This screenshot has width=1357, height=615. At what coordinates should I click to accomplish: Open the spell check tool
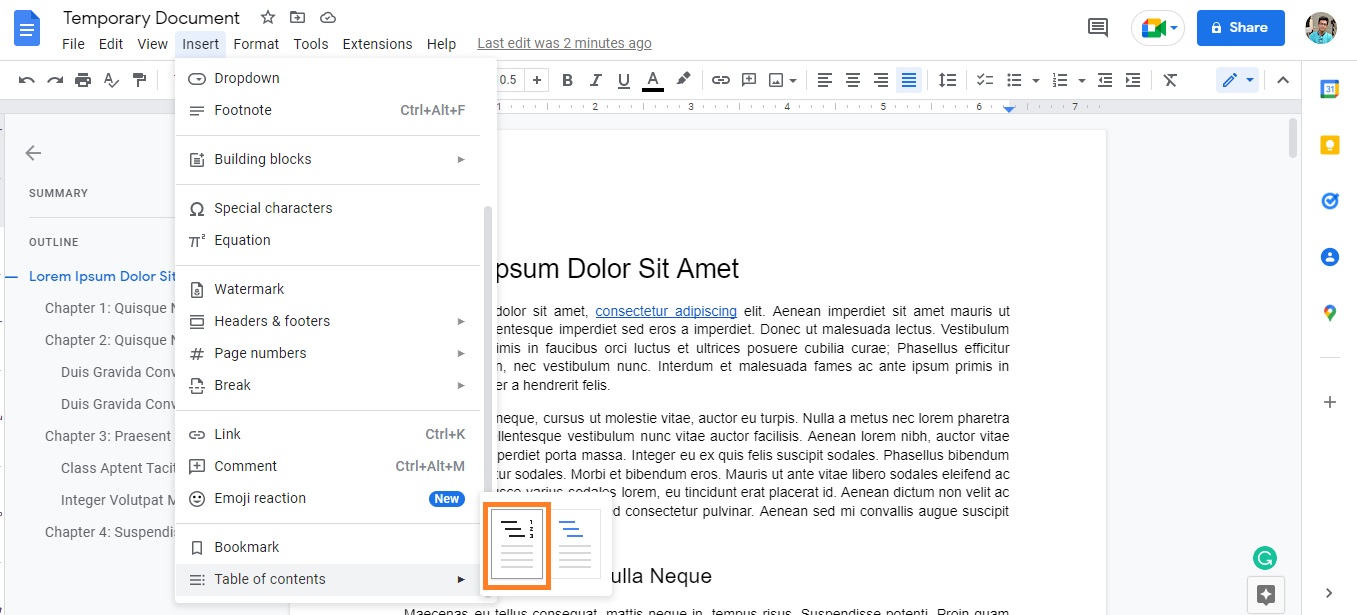pyautogui.click(x=111, y=80)
